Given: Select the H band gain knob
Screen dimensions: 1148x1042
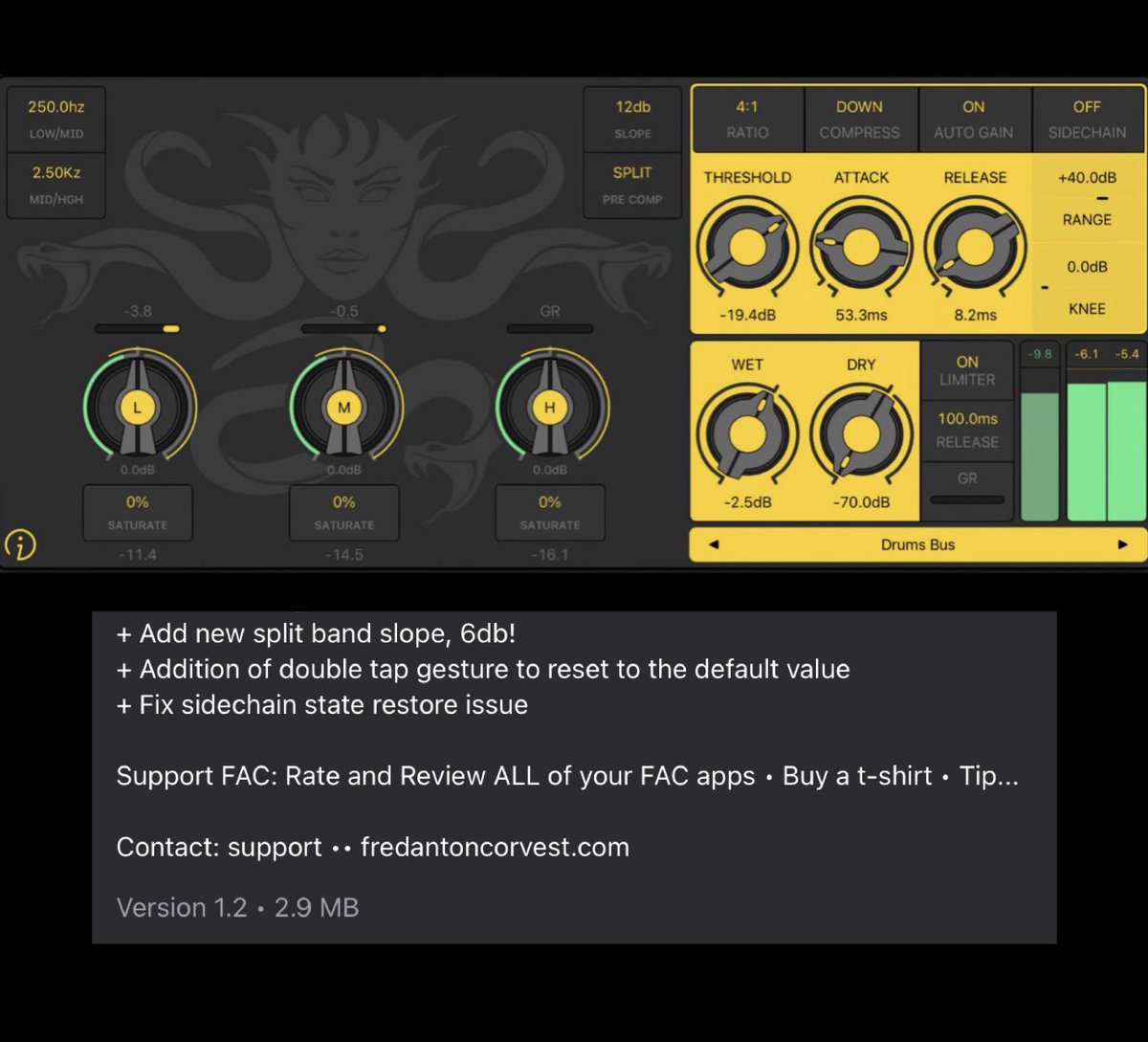Looking at the screenshot, I should click(x=548, y=407).
